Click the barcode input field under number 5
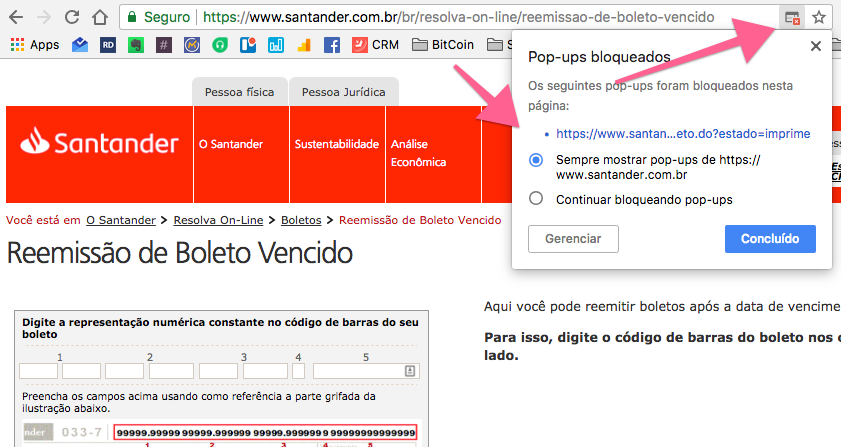Image resolution: width=841 pixels, height=447 pixels. (x=366, y=371)
